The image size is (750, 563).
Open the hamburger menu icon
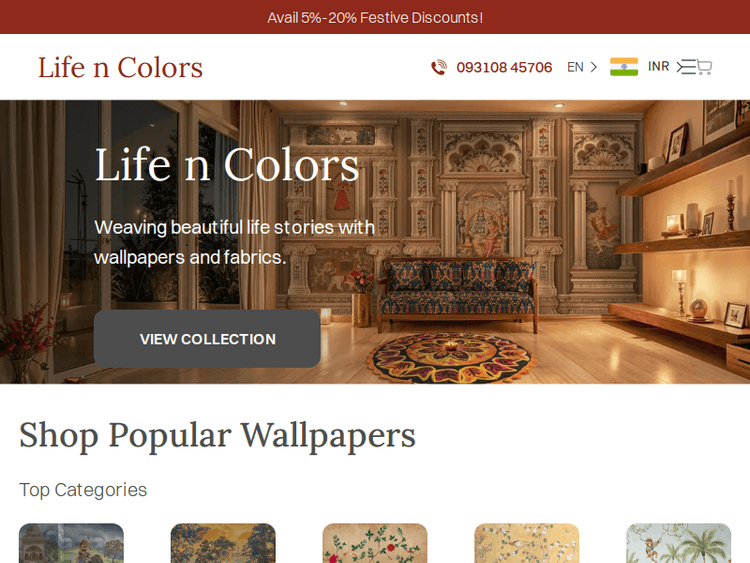(686, 67)
